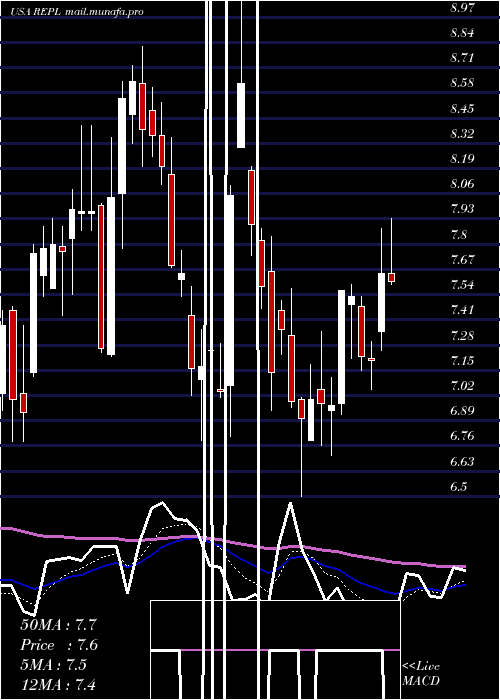500x700 pixels.
Task: Click the 8.84 price axis label
Action: pos(462,33)
